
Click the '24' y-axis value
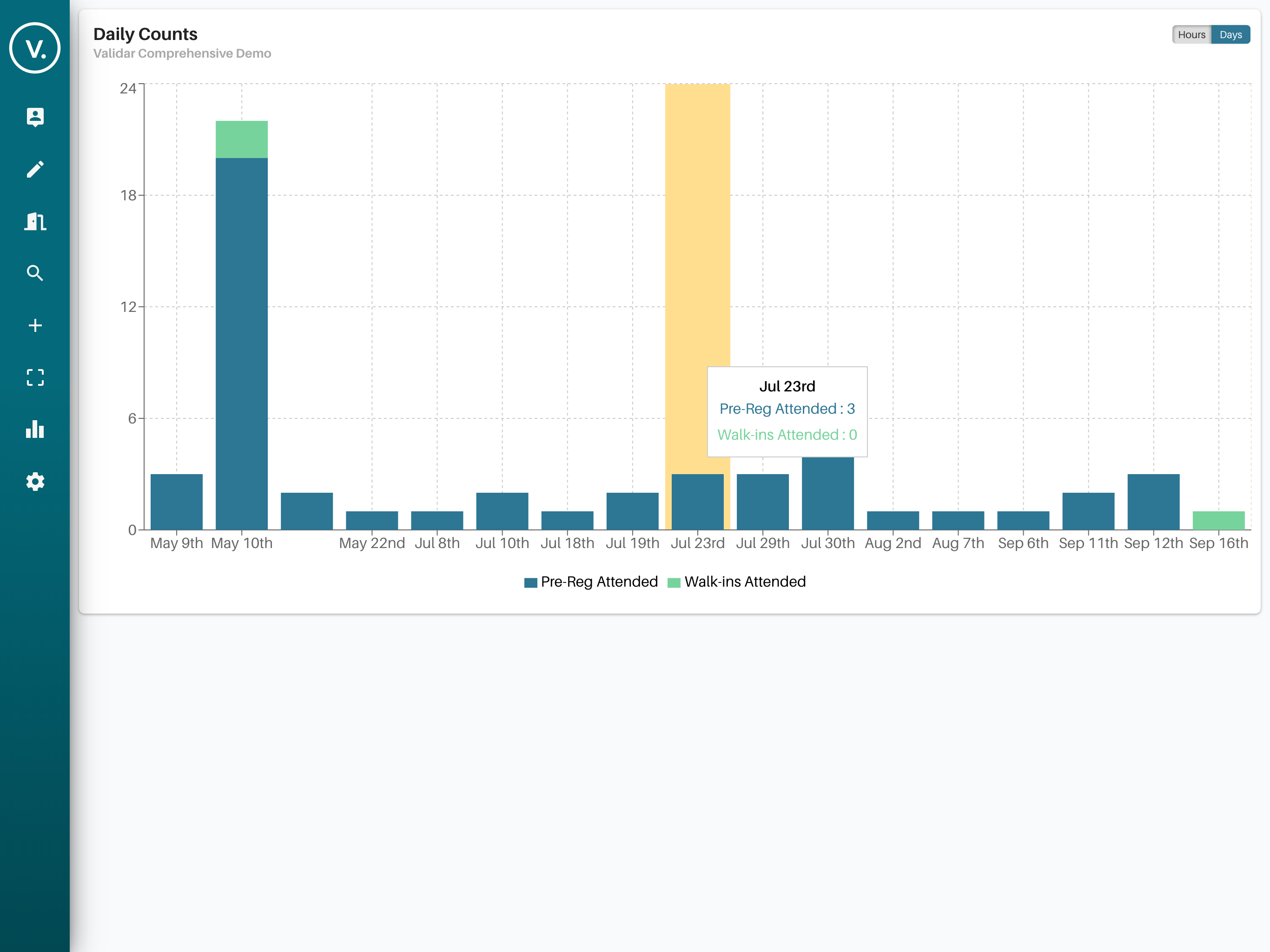(128, 88)
